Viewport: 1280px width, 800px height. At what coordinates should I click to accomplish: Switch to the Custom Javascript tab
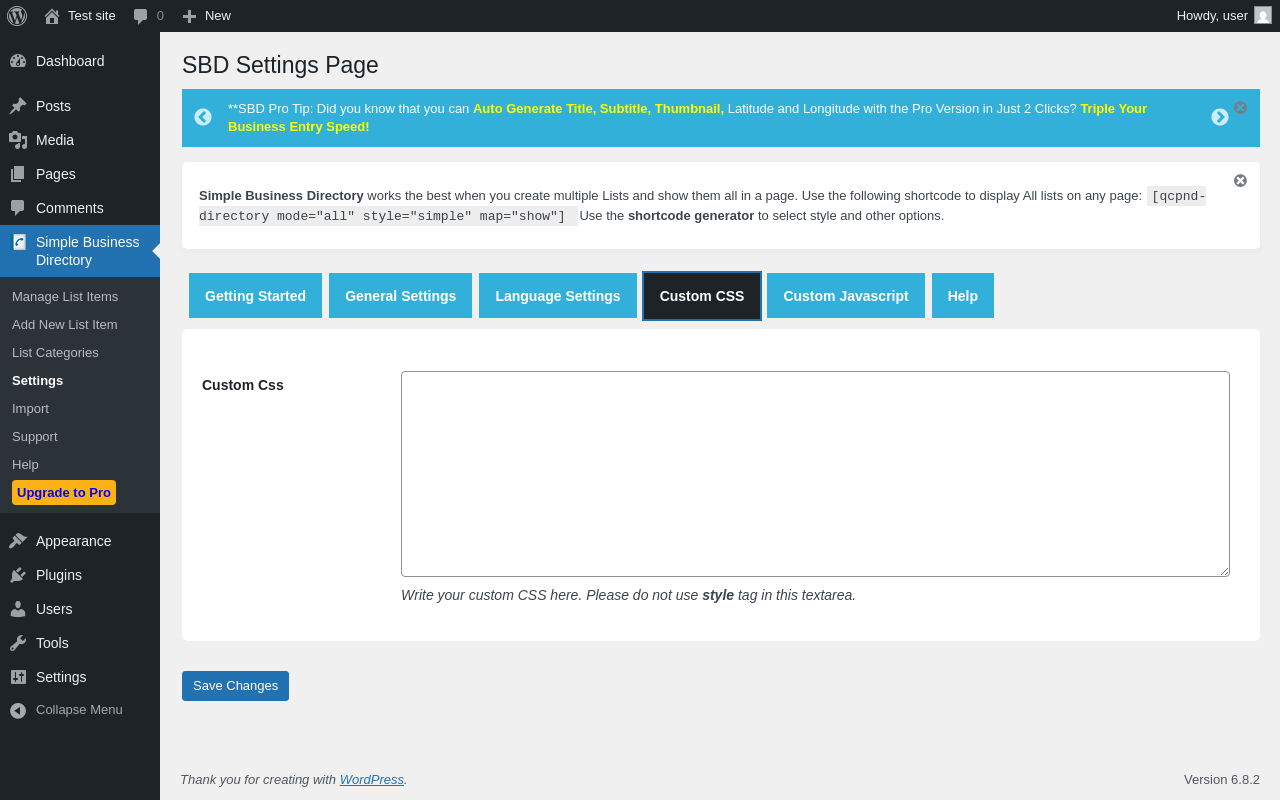(x=846, y=296)
